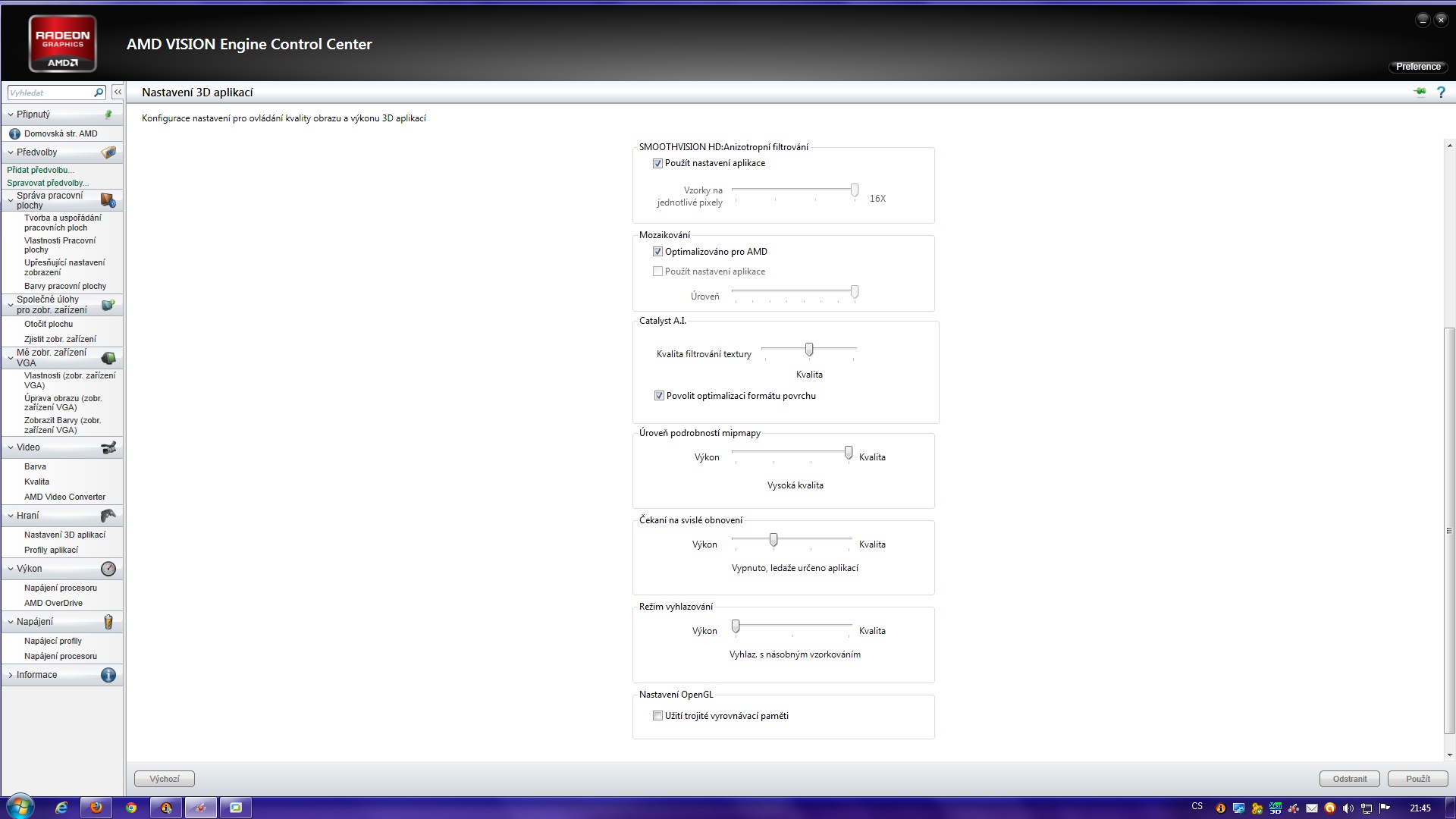
Task: Click the camera icon next to Video
Action: (108, 447)
